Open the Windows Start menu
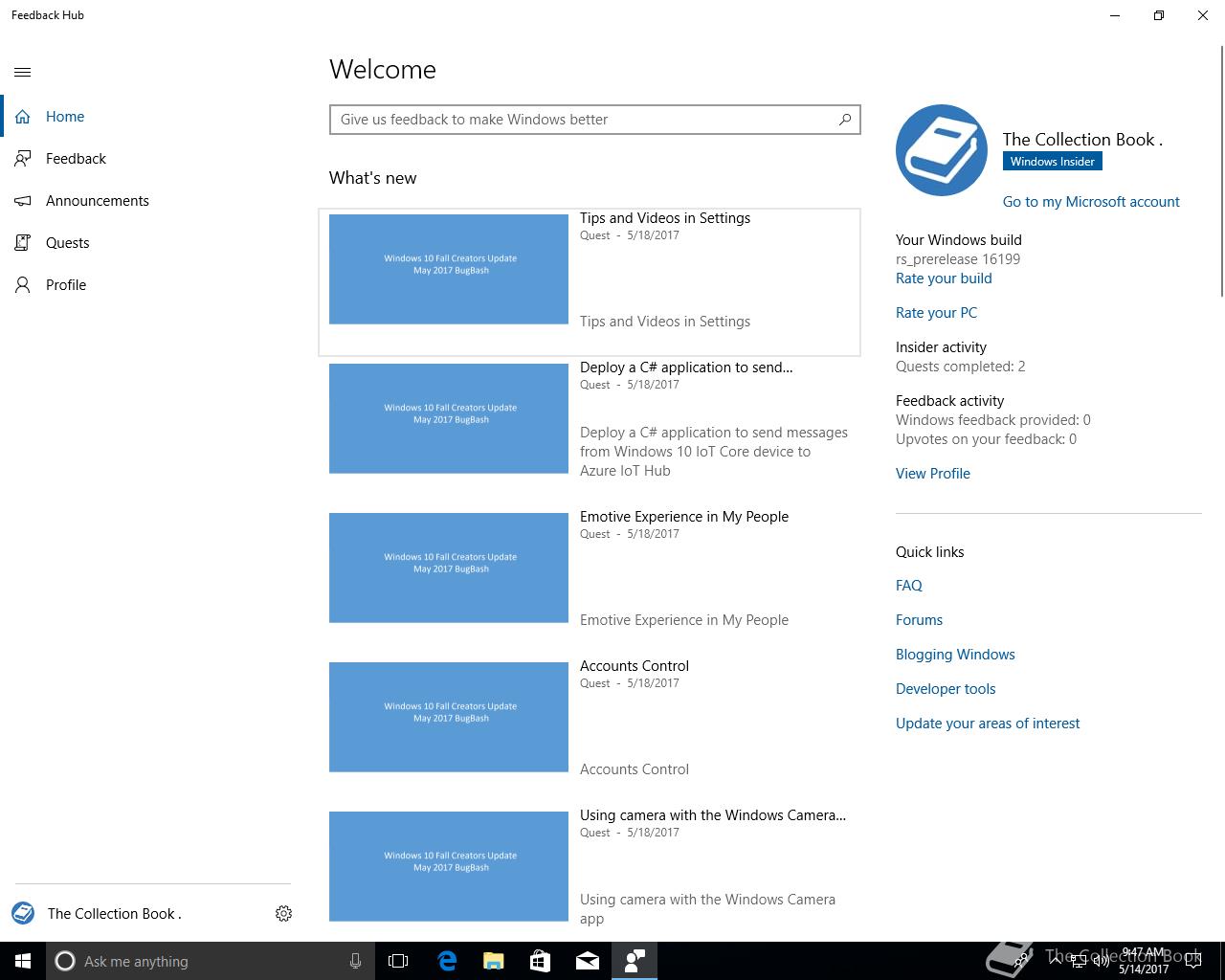The height and width of the screenshot is (980, 1225). 23,961
